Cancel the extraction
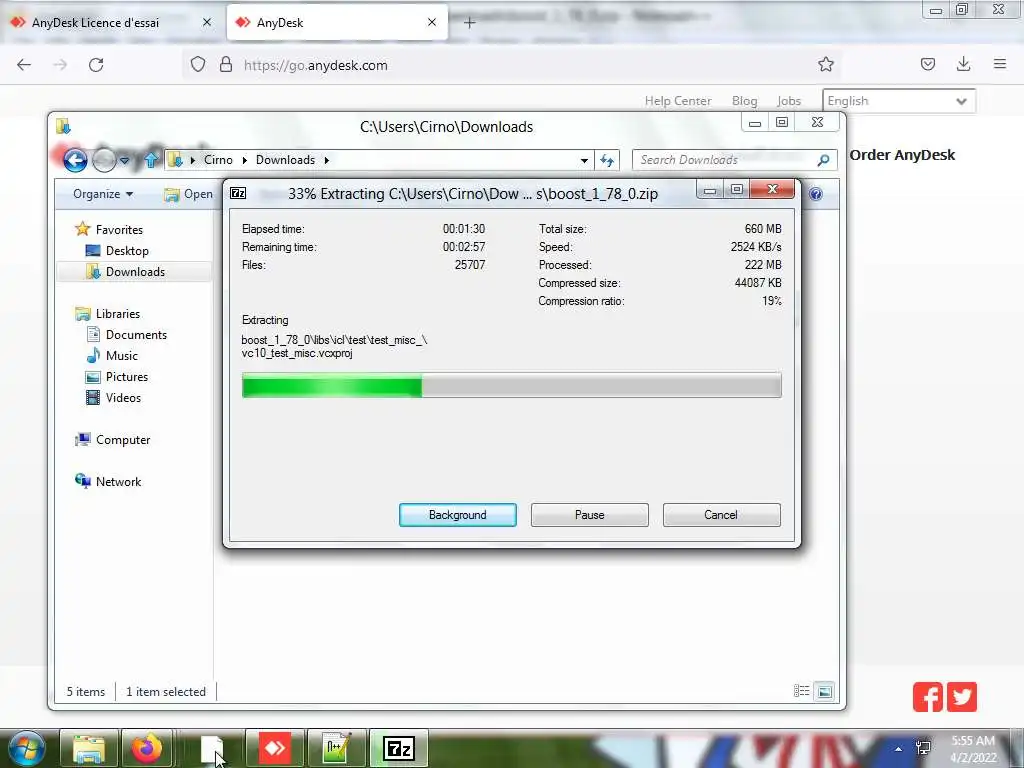Viewport: 1024px width, 768px height. [721, 515]
